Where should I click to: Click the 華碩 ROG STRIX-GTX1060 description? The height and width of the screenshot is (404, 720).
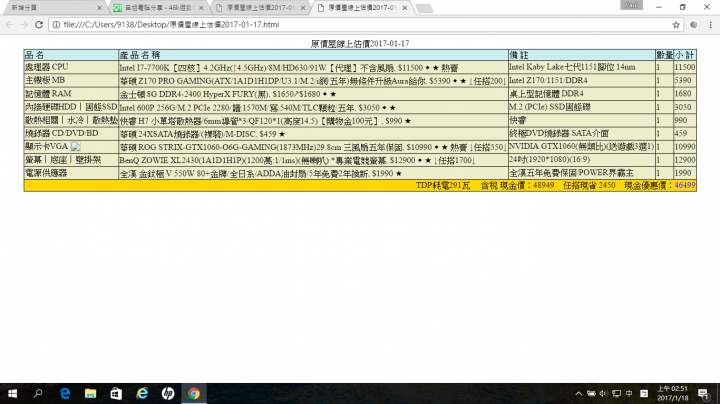(x=313, y=148)
